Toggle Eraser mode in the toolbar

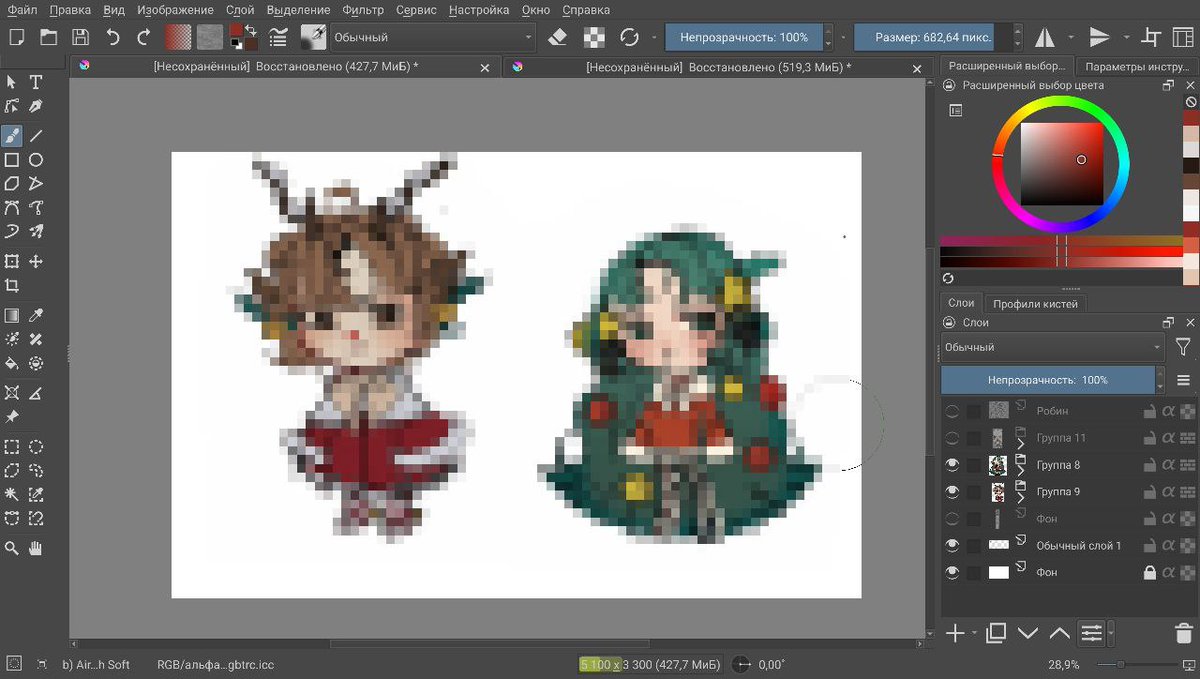558,37
